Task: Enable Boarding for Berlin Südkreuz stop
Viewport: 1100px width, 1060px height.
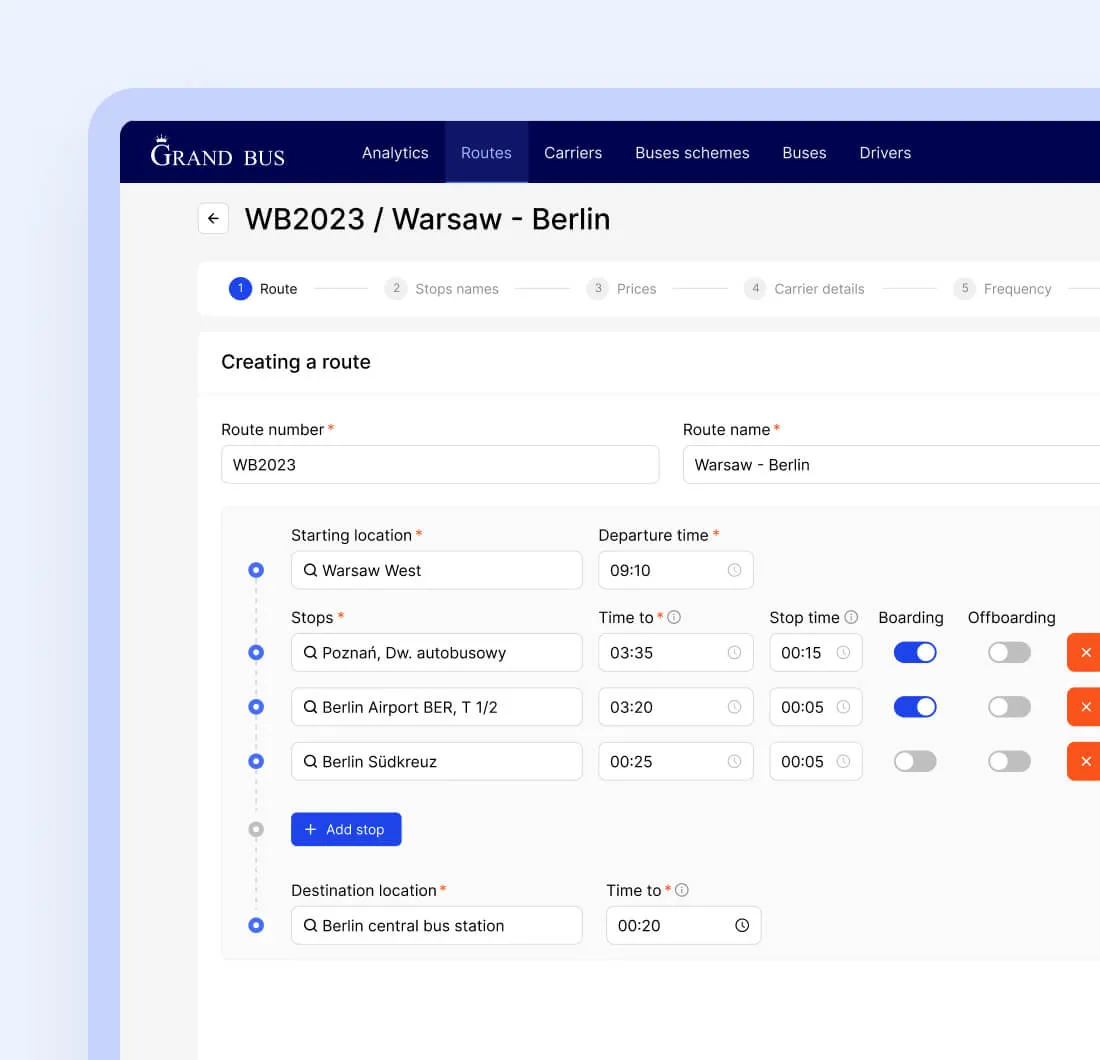Action: click(915, 761)
